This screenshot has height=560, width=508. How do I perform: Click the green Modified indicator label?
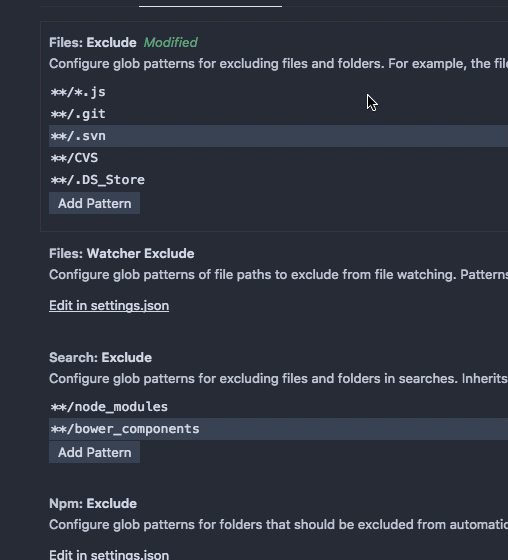tap(170, 42)
